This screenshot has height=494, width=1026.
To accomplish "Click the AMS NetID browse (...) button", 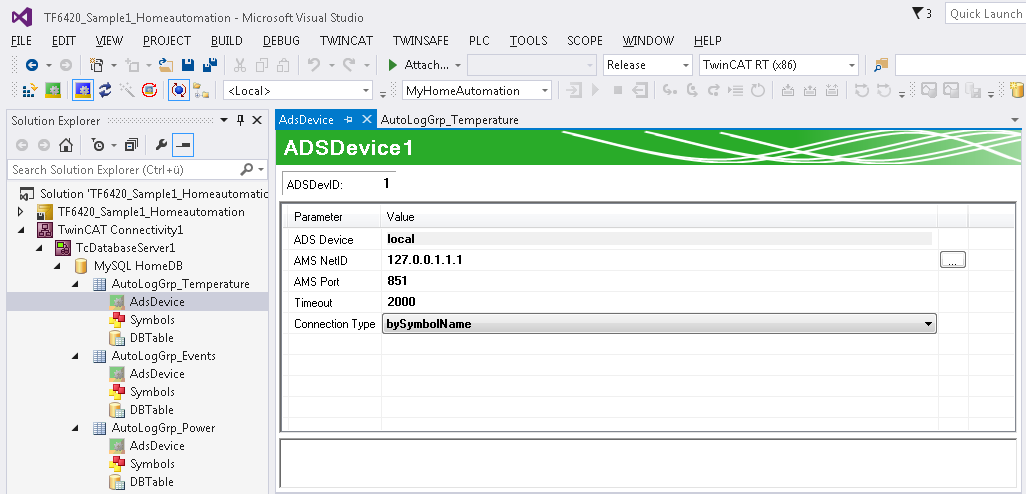I will (953, 260).
